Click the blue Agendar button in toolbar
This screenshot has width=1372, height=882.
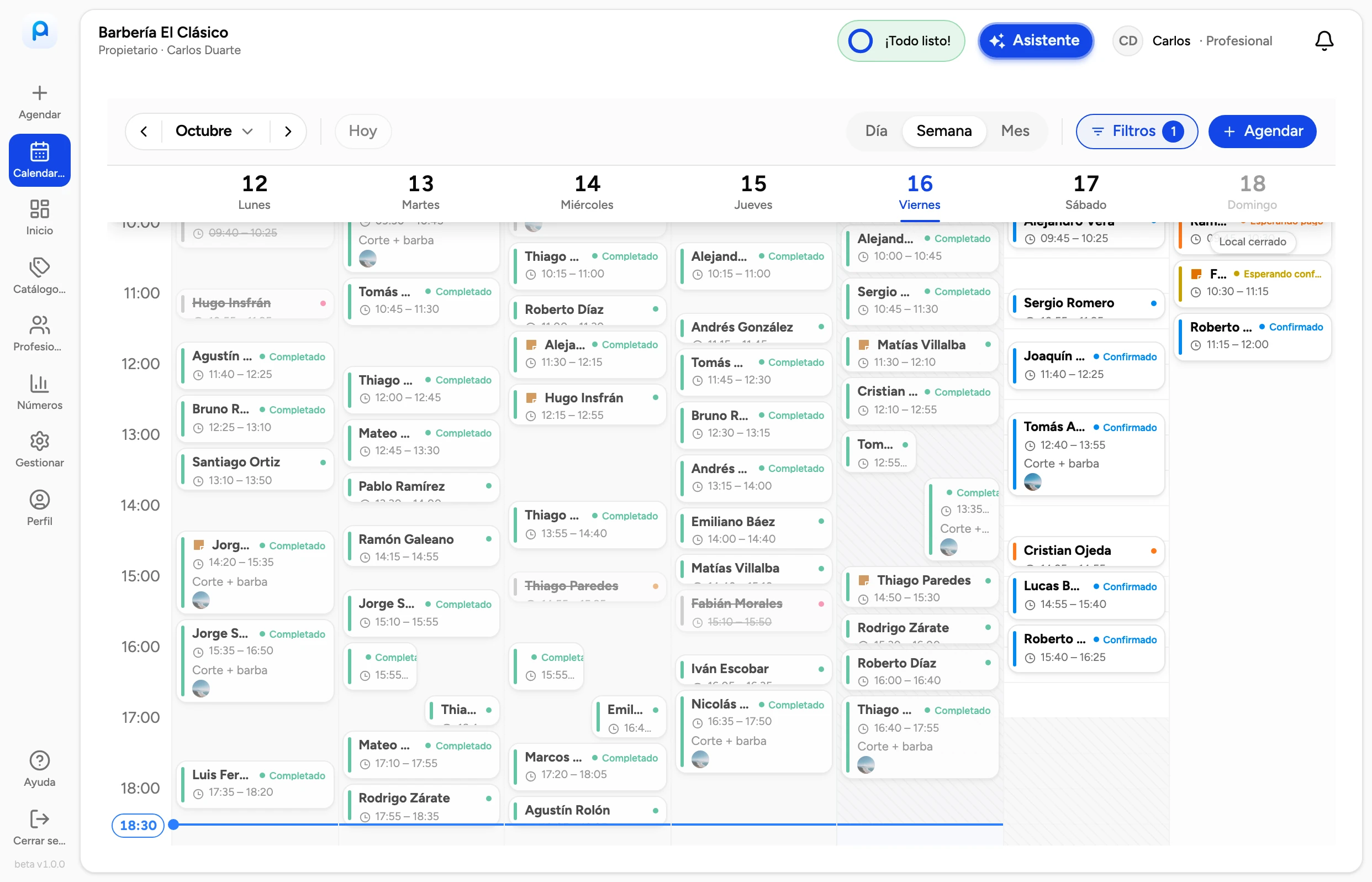tap(1262, 131)
